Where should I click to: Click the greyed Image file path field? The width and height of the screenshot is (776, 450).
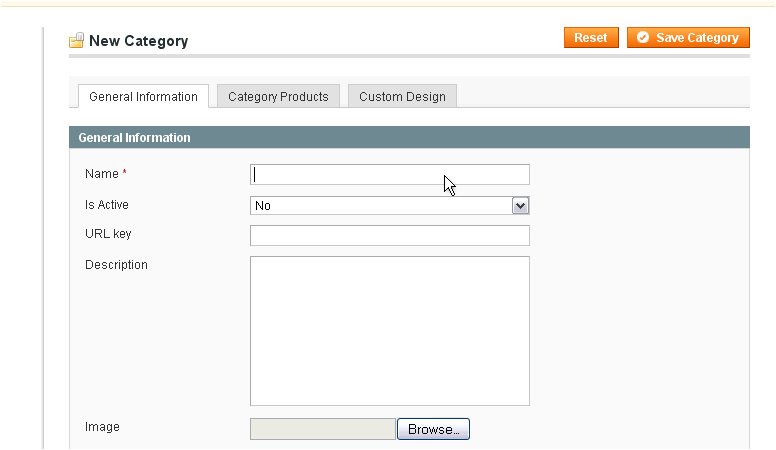pos(323,429)
